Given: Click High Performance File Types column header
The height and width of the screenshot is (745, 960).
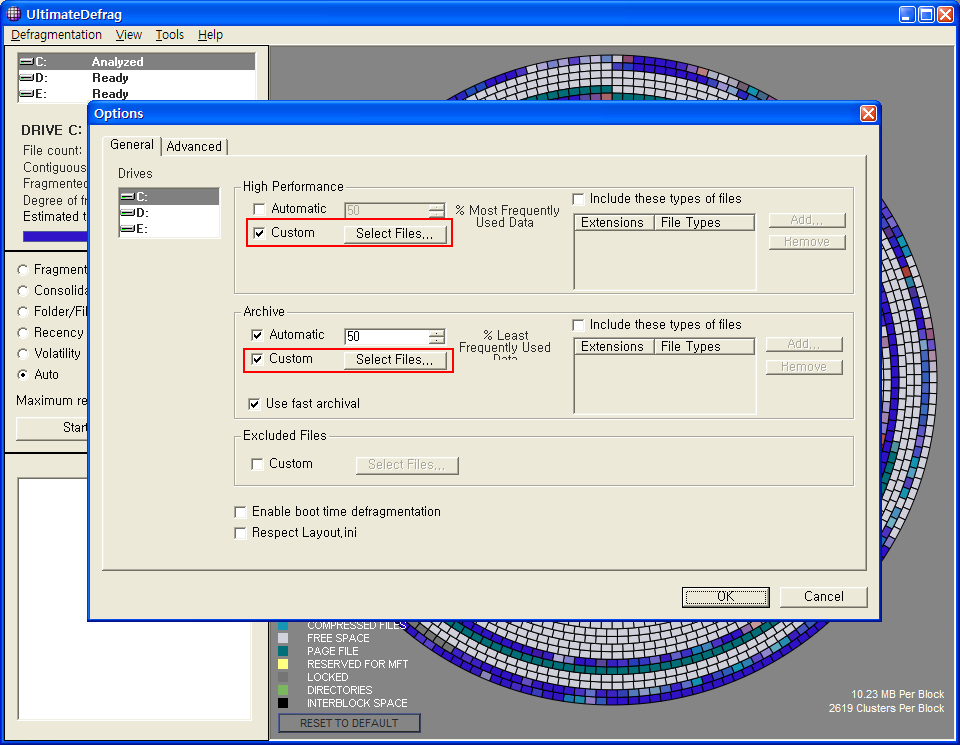Looking at the screenshot, I should (704, 223).
